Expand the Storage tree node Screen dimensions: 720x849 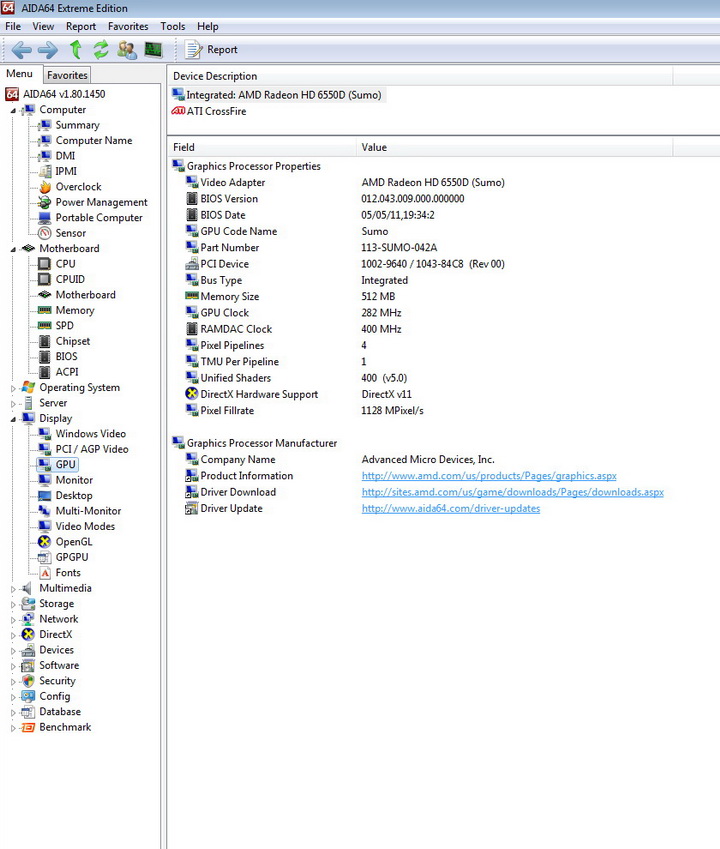(x=13, y=604)
